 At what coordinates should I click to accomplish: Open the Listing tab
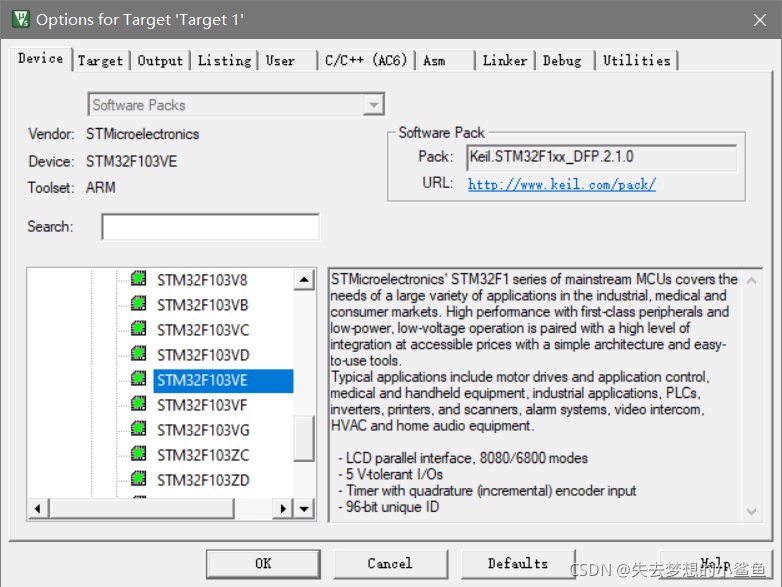[x=224, y=61]
